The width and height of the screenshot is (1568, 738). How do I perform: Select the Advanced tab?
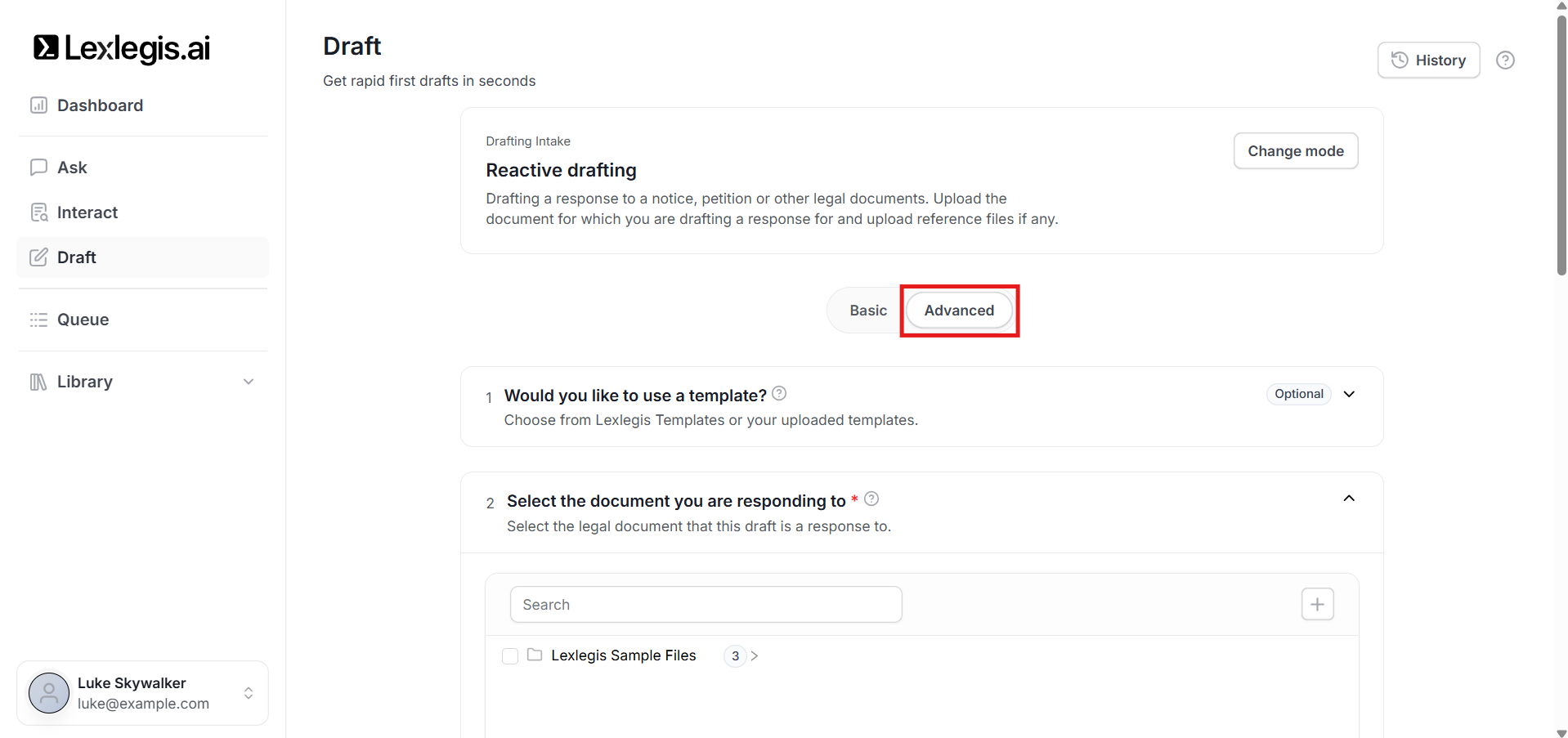click(x=959, y=311)
